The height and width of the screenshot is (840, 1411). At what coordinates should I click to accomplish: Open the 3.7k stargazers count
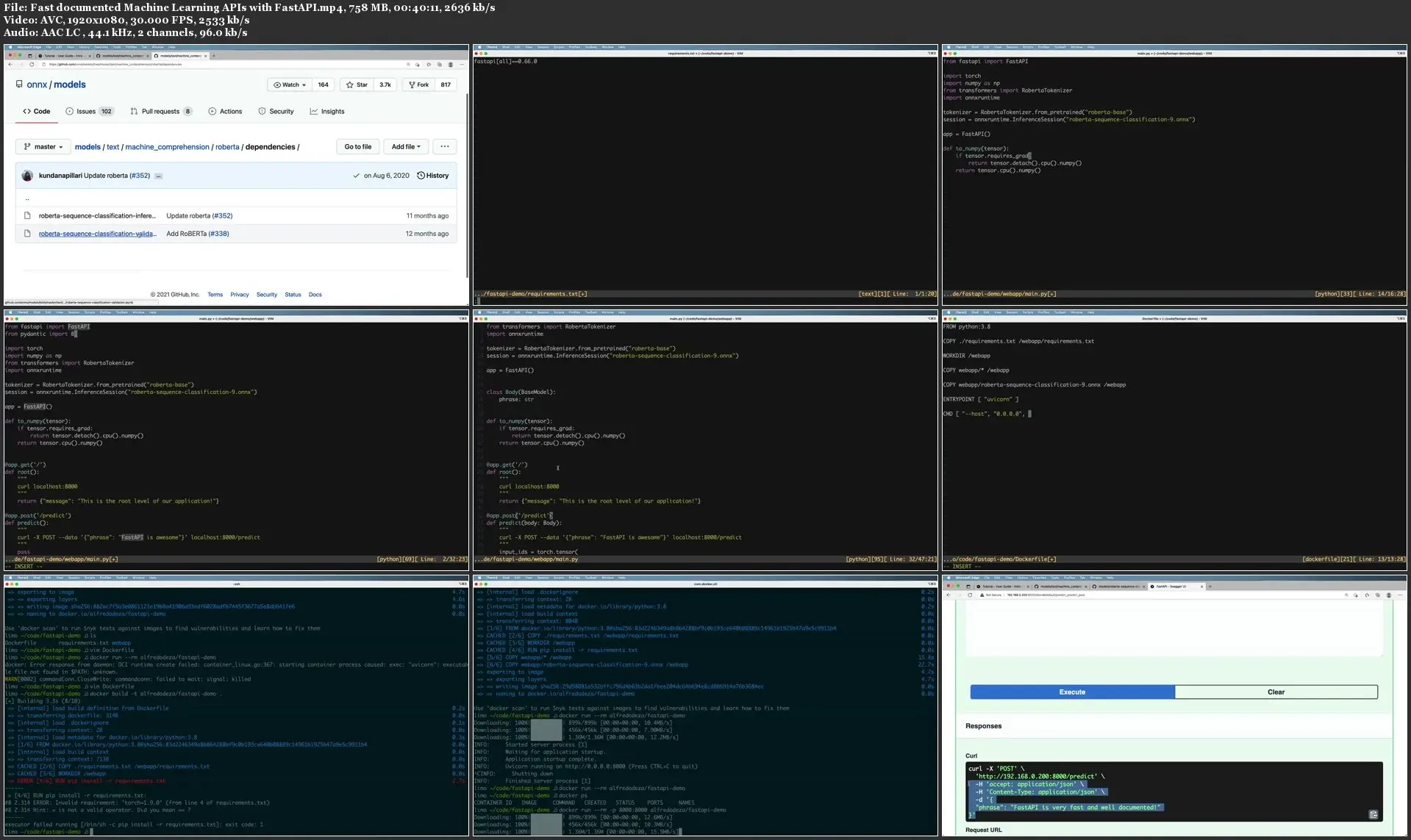[385, 85]
